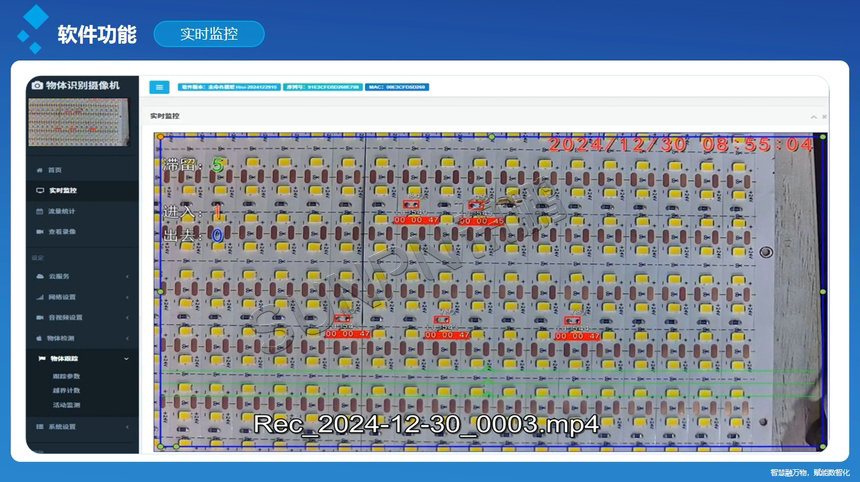Screen dimensions: 860x482
Task: Click the hamburger menu toggle button
Action: click(160, 87)
